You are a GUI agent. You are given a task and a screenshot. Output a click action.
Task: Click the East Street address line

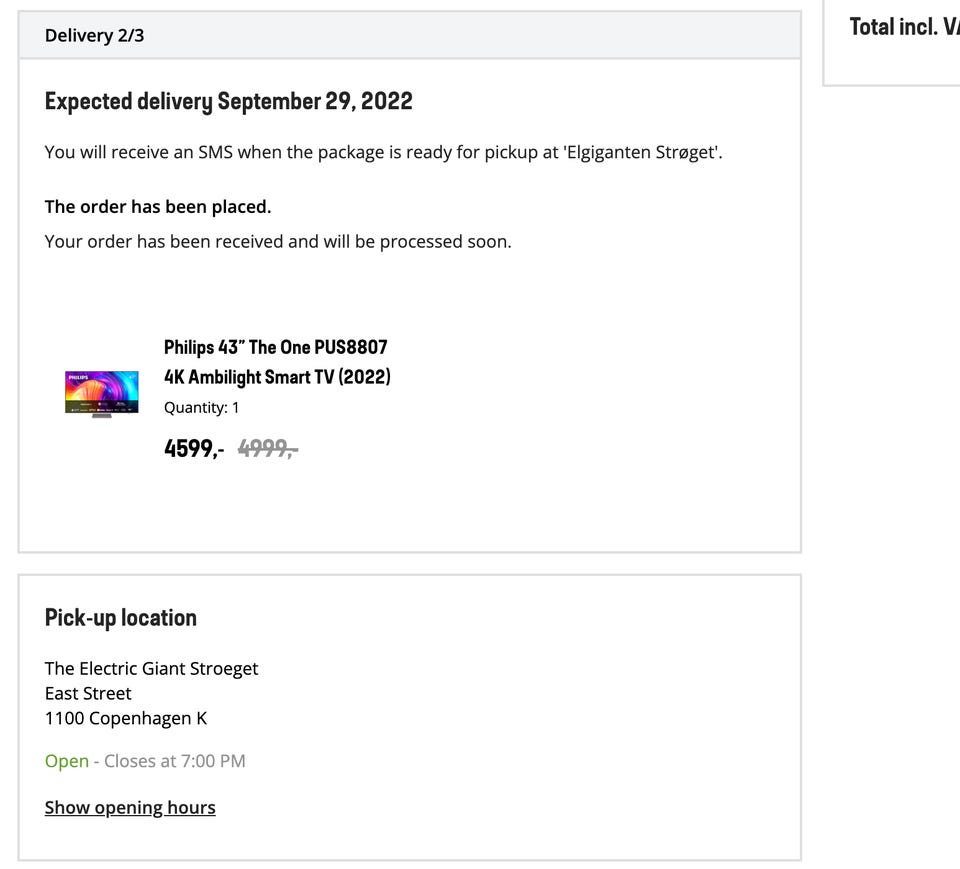click(88, 693)
